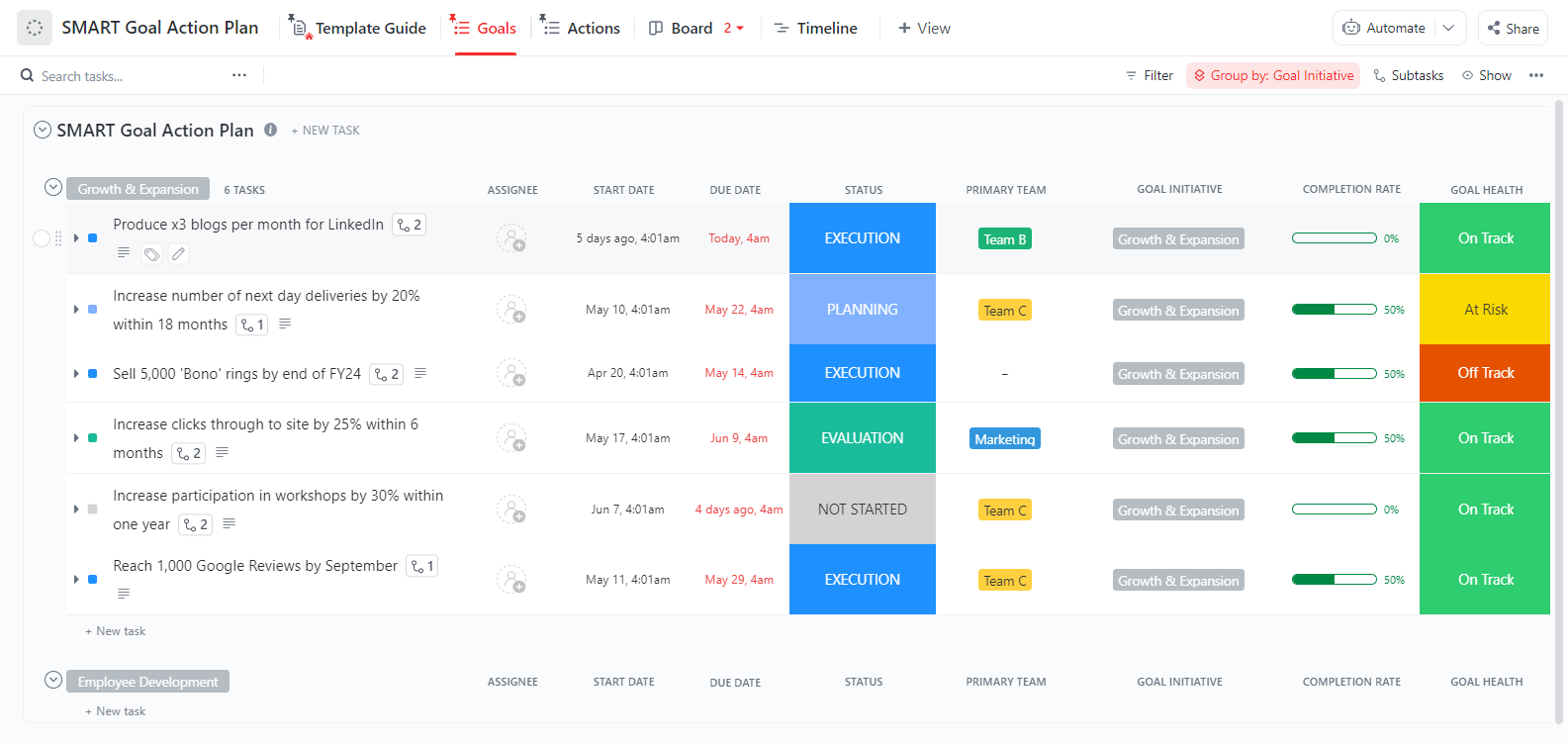Open the more options ellipsis right of Show
The width and height of the screenshot is (1568, 744).
[x=1535, y=75]
